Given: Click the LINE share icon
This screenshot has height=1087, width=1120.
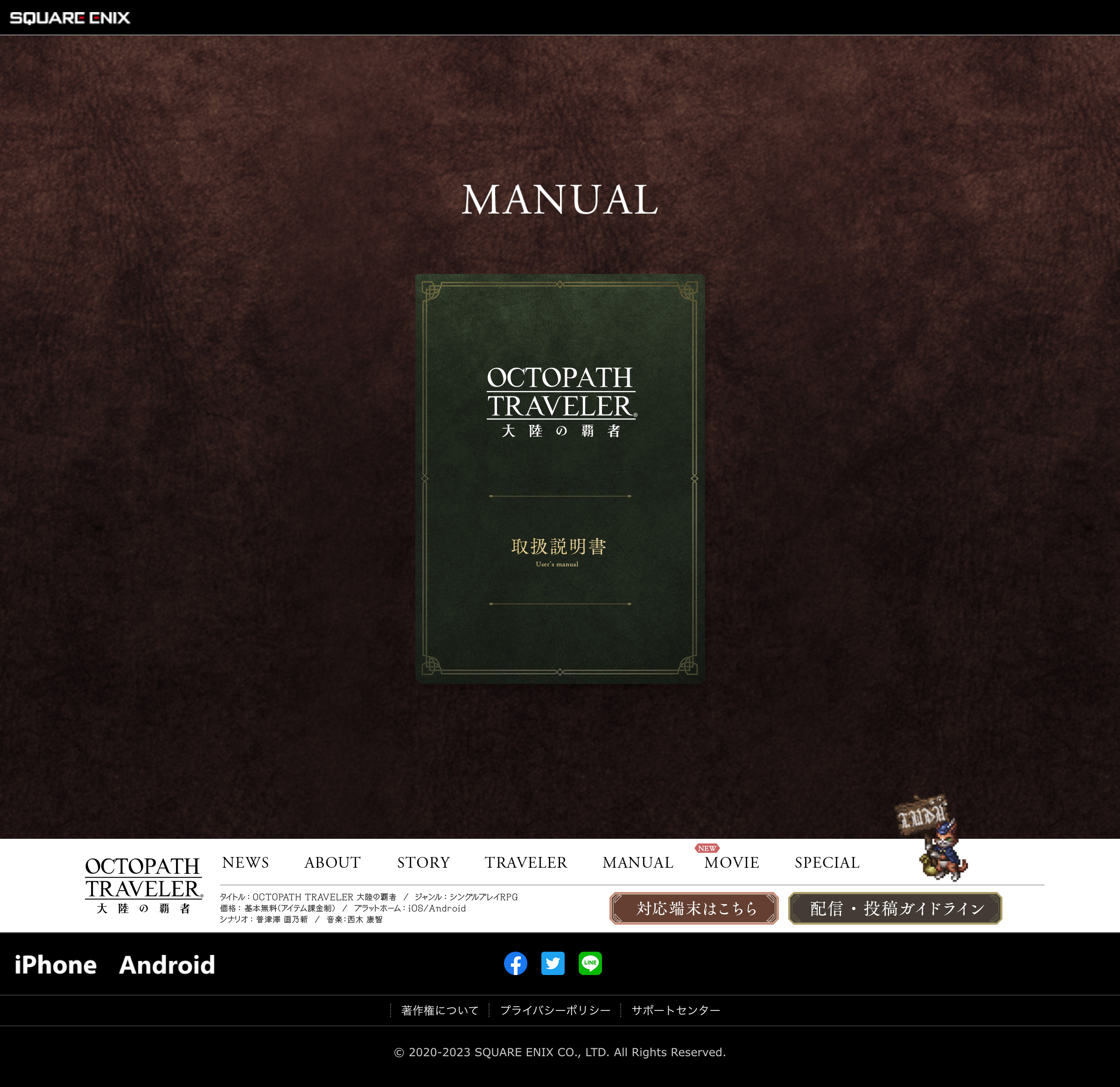Looking at the screenshot, I should [590, 964].
